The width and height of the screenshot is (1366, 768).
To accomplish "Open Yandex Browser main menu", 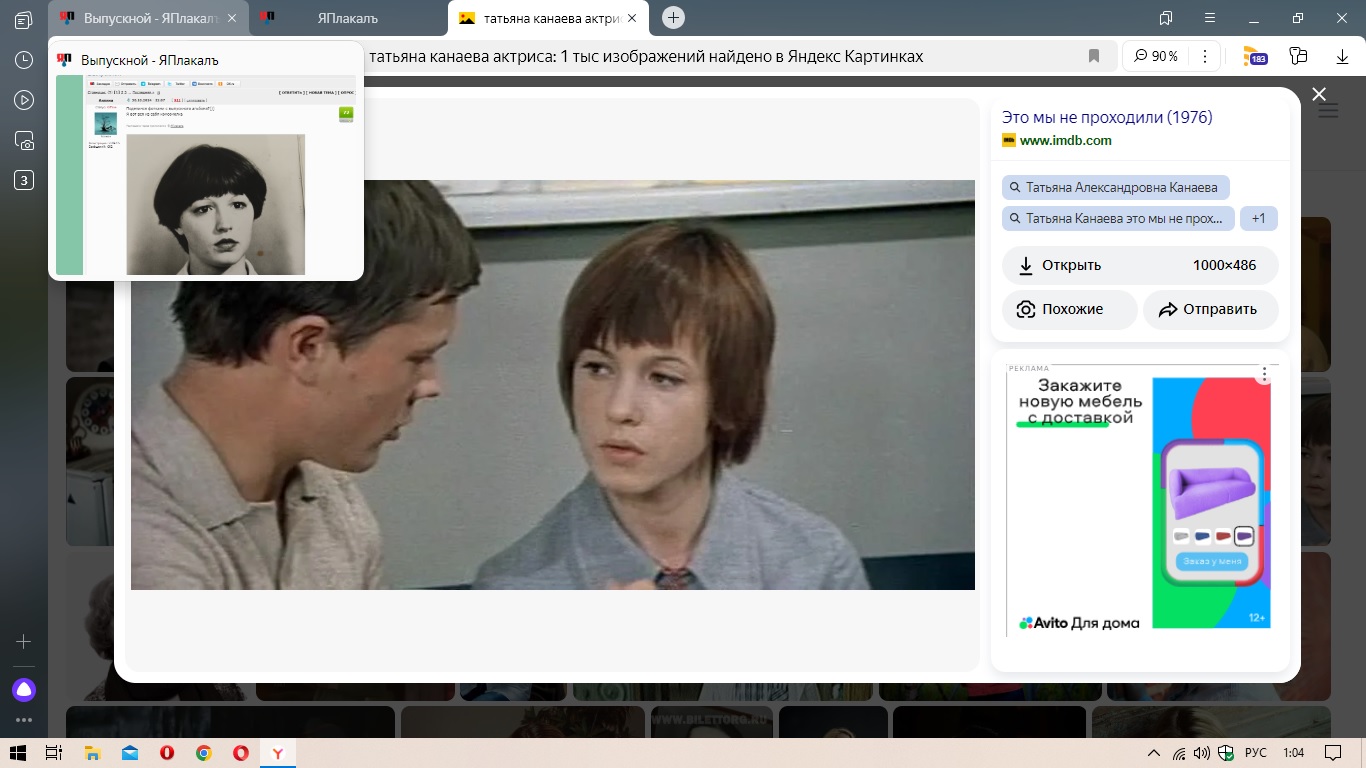I will [1210, 18].
